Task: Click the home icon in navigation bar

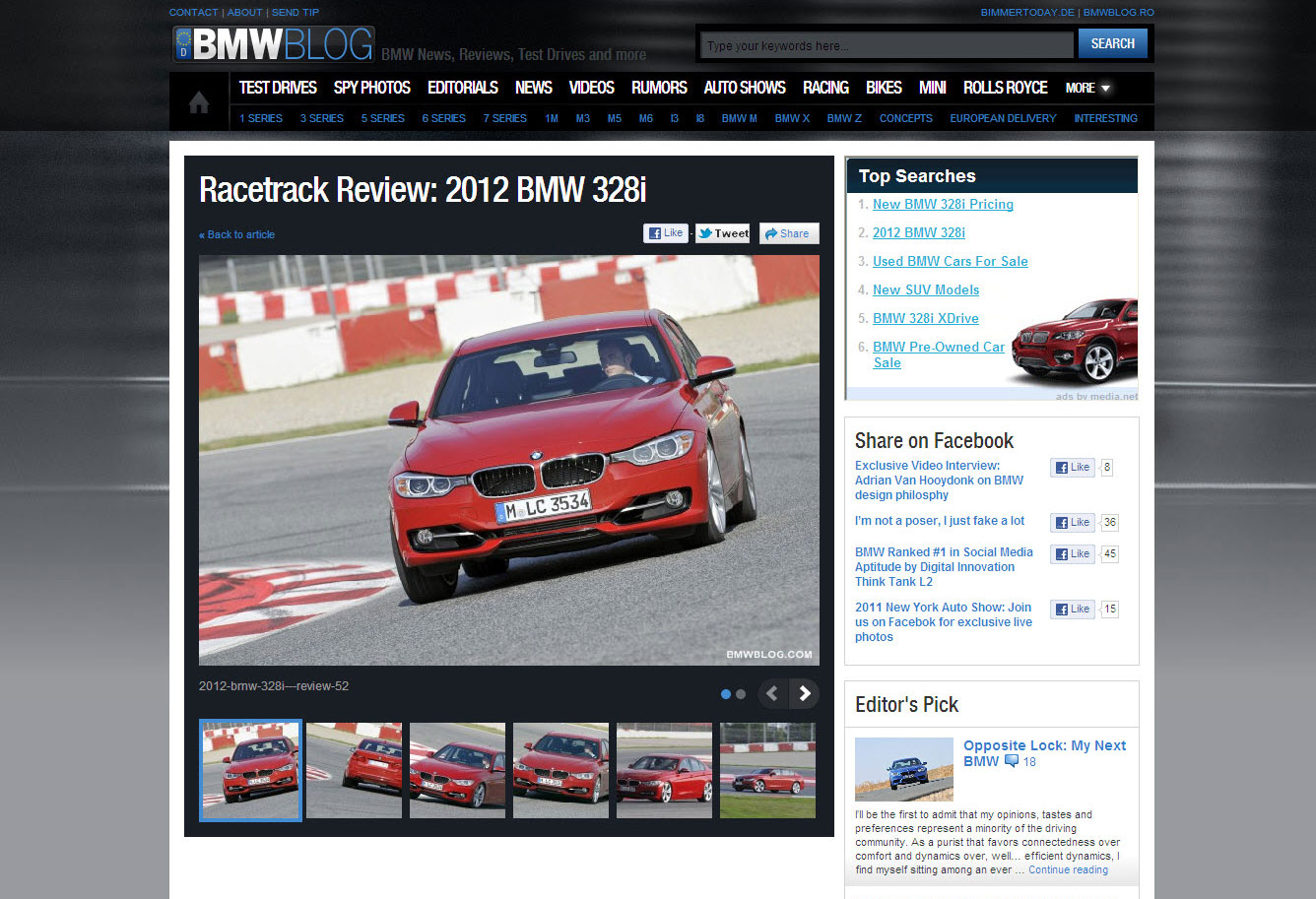Action: point(199,102)
